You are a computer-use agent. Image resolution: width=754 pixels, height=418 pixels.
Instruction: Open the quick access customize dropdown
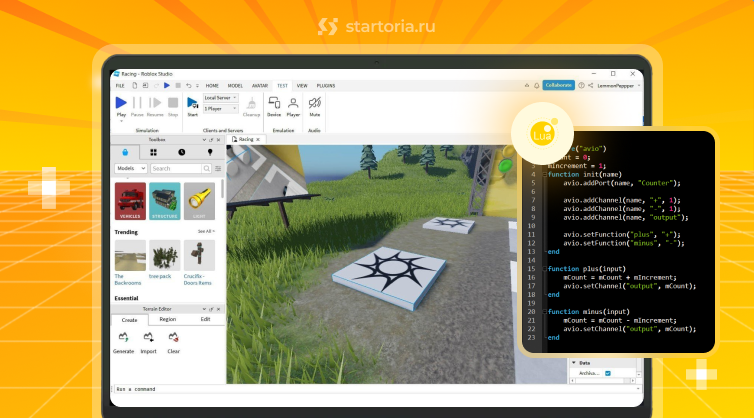click(x=197, y=86)
